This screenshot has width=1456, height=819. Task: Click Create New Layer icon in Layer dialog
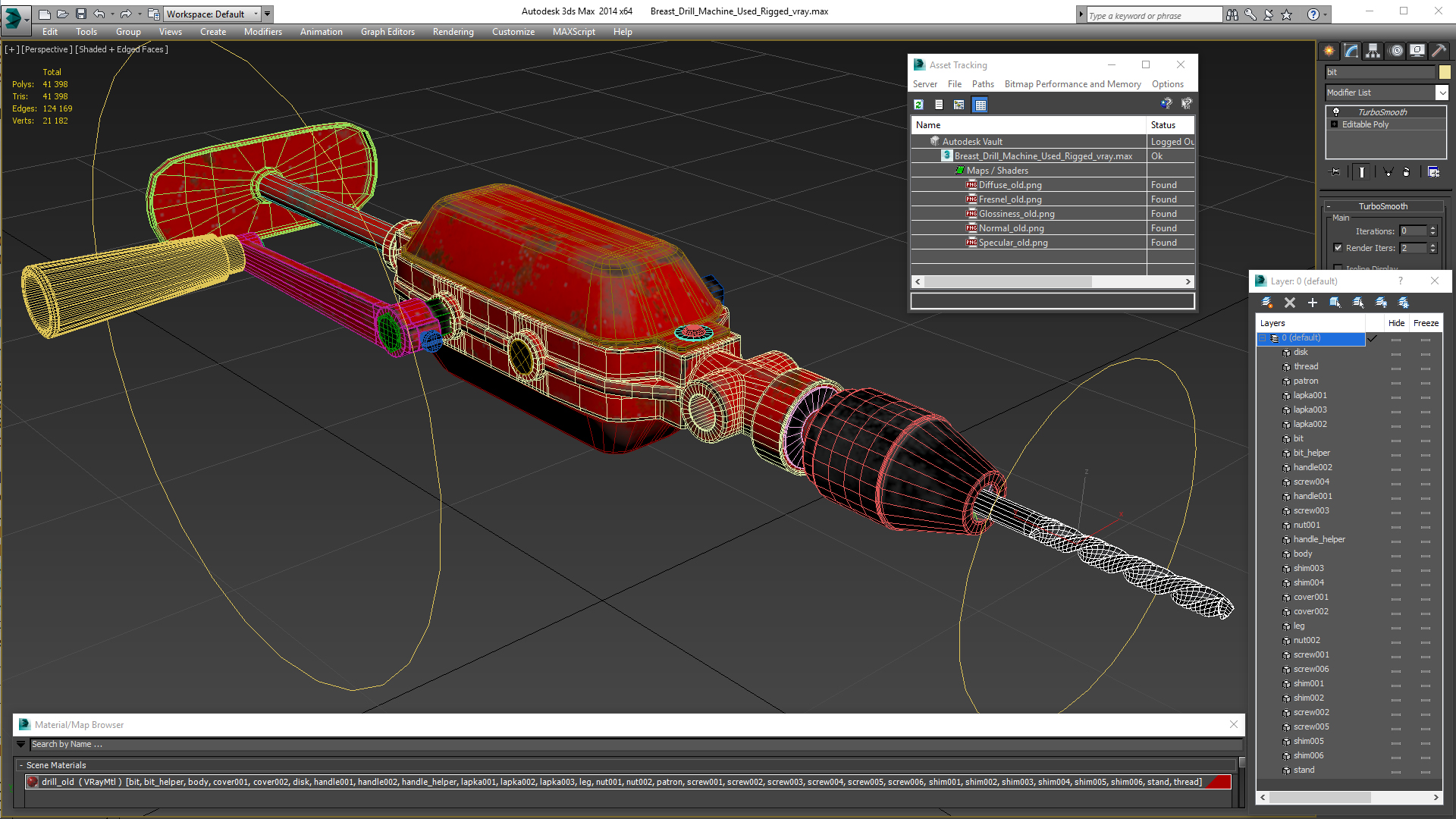1266,303
